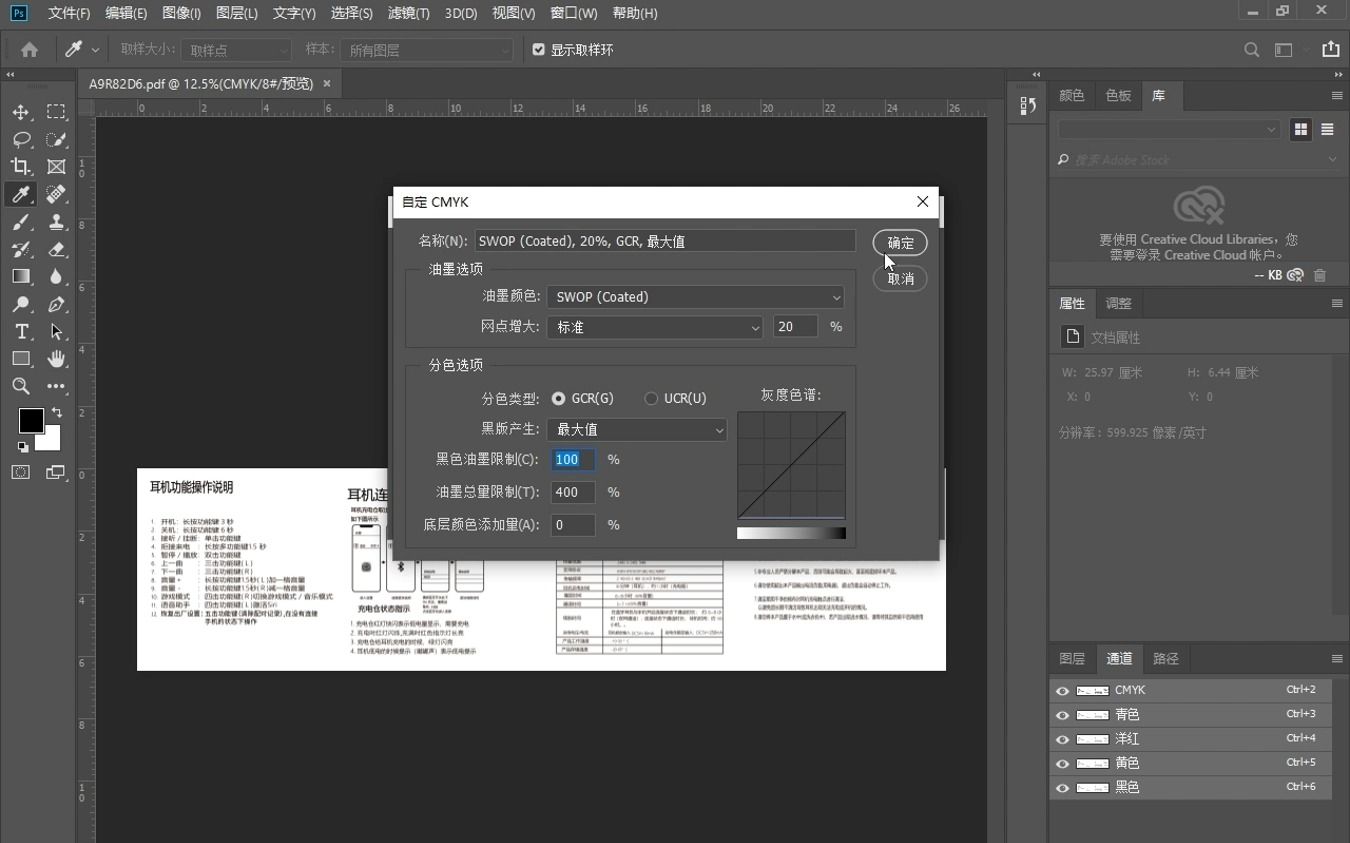Open the library selection dropdown
The image size is (1350, 843).
1169,129
